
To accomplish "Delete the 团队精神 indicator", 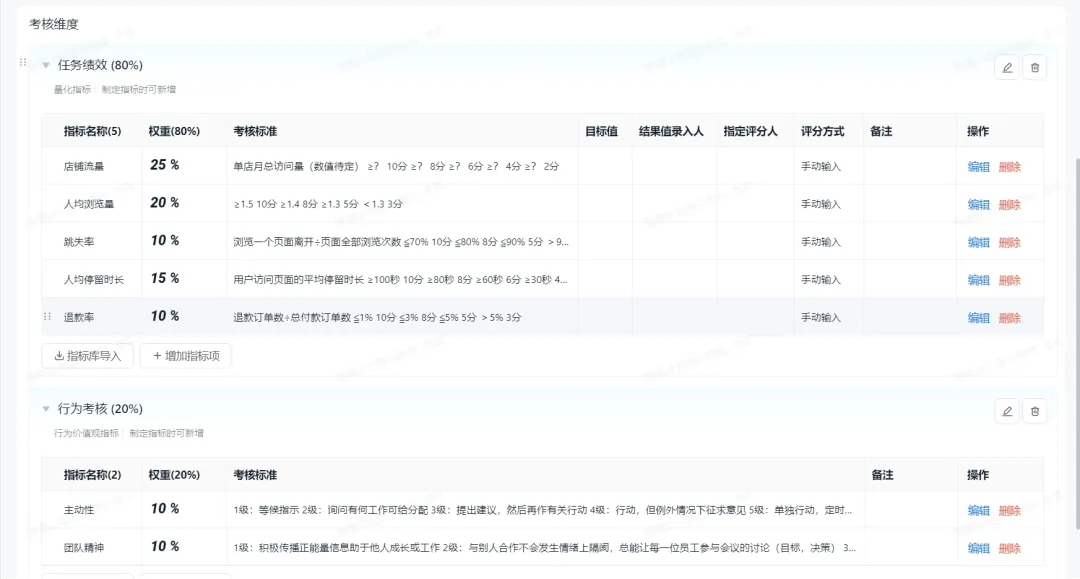I will point(1010,548).
